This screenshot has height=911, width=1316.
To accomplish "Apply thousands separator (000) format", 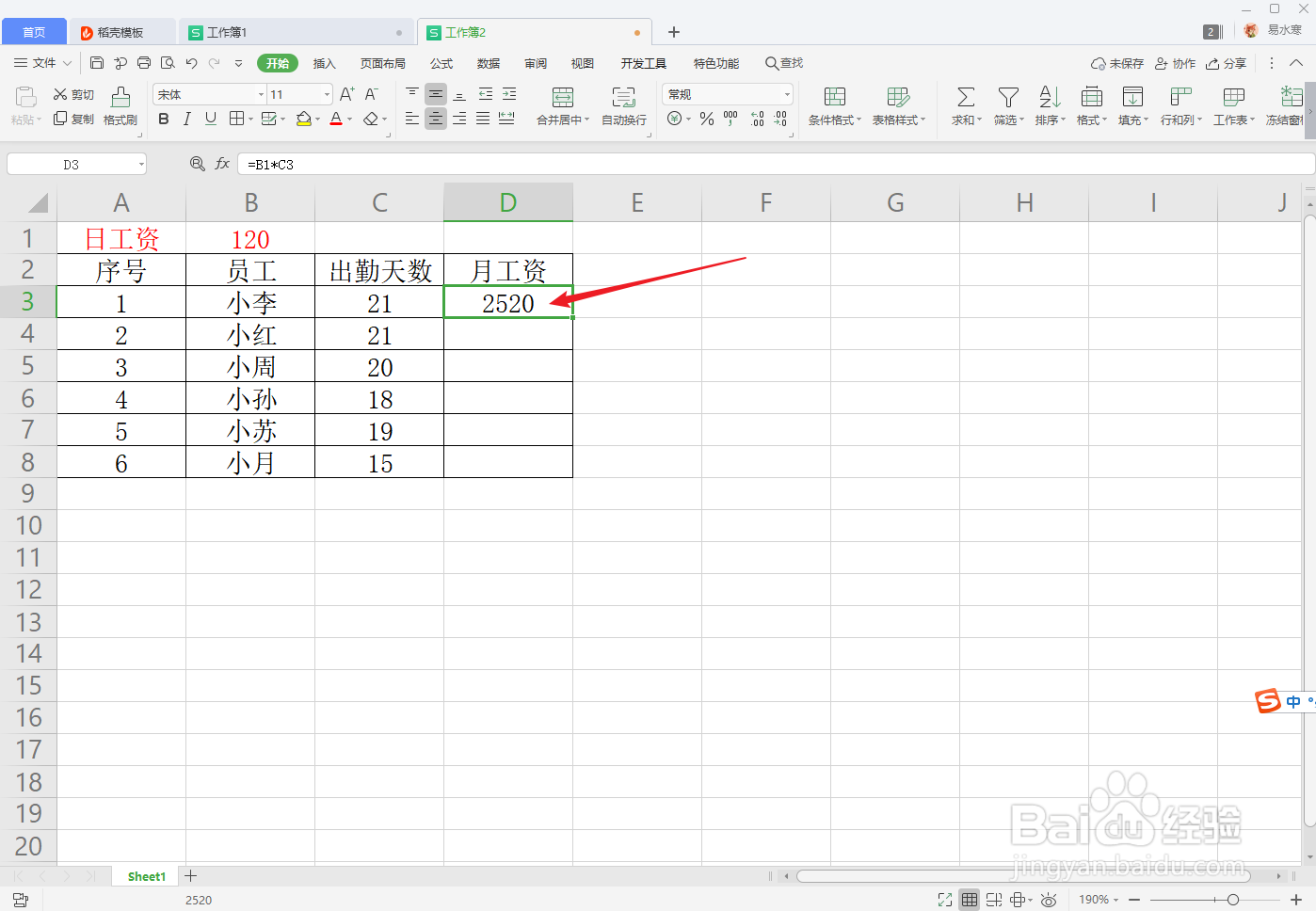I will [x=730, y=119].
